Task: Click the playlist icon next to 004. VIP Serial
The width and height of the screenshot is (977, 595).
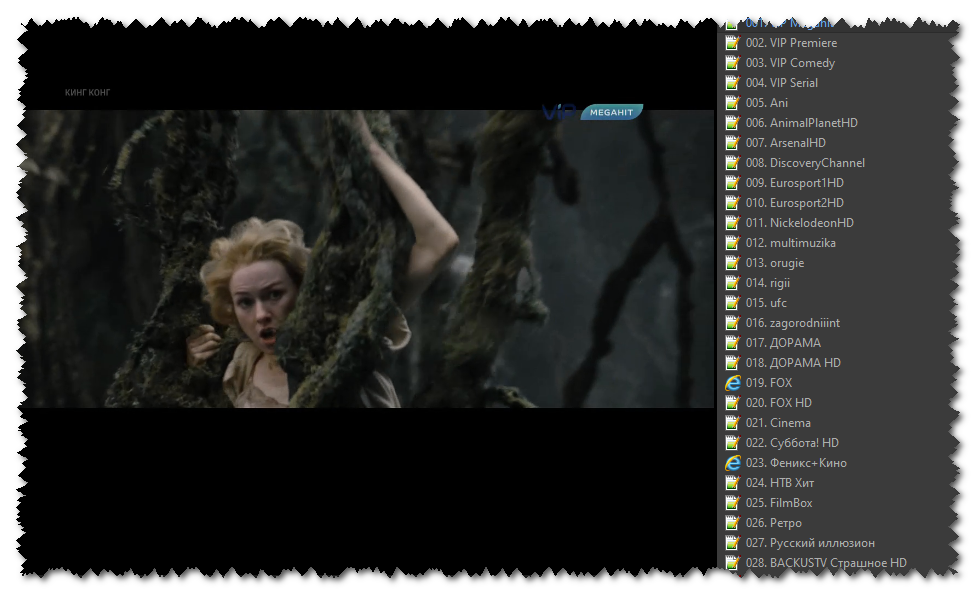Action: pyautogui.click(x=733, y=83)
